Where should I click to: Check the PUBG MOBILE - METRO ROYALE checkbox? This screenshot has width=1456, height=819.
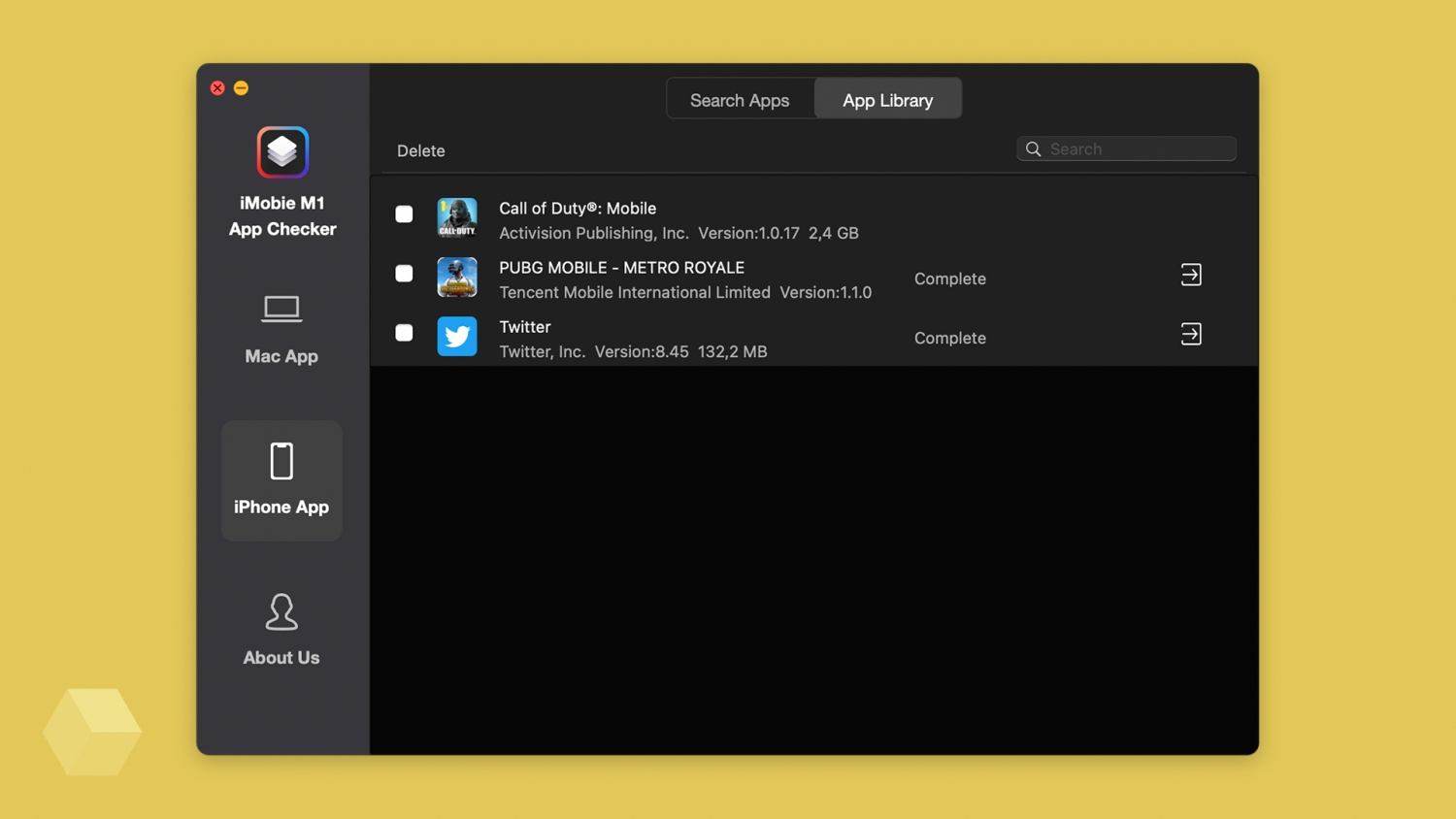tap(404, 274)
